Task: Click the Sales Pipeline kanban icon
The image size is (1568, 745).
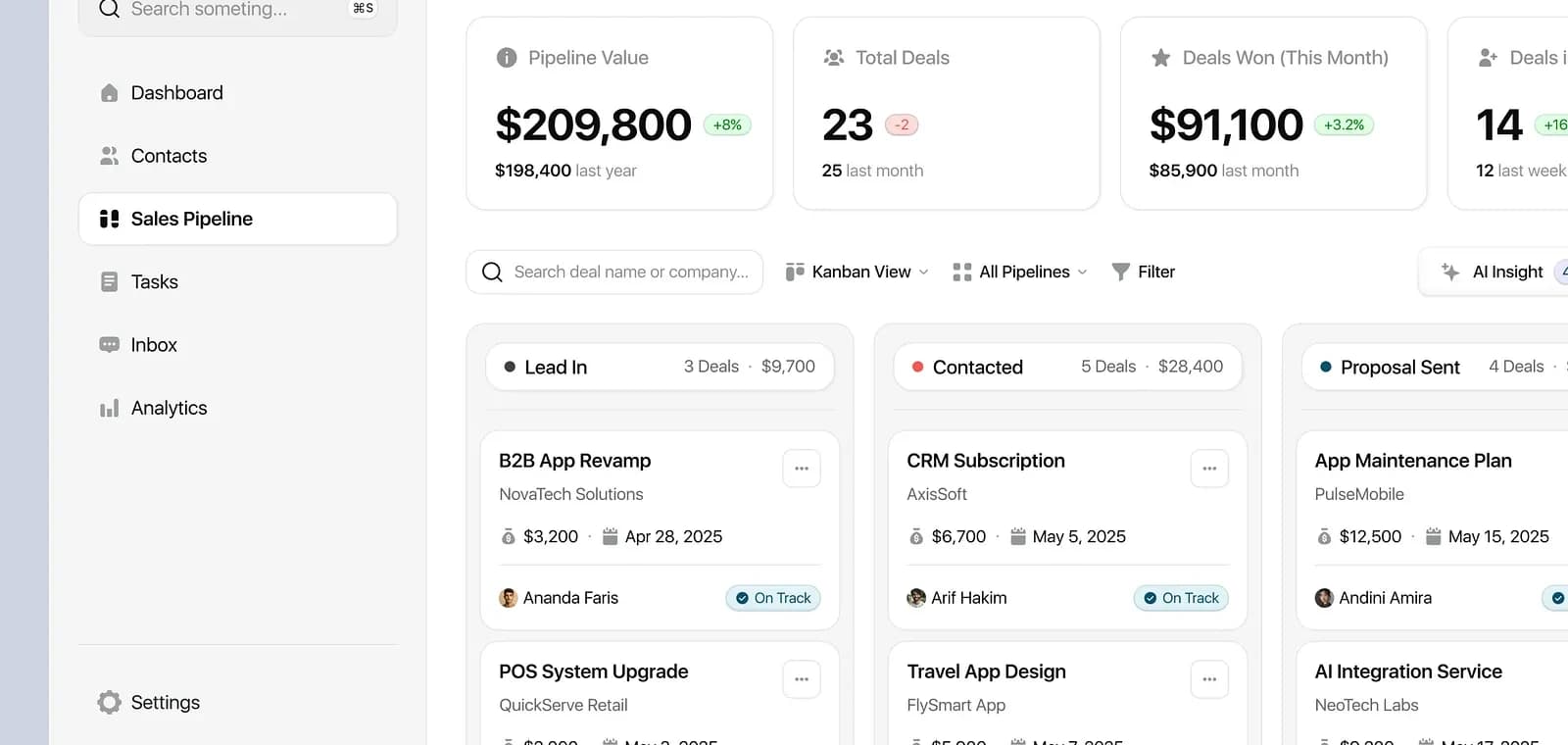Action: tap(110, 219)
